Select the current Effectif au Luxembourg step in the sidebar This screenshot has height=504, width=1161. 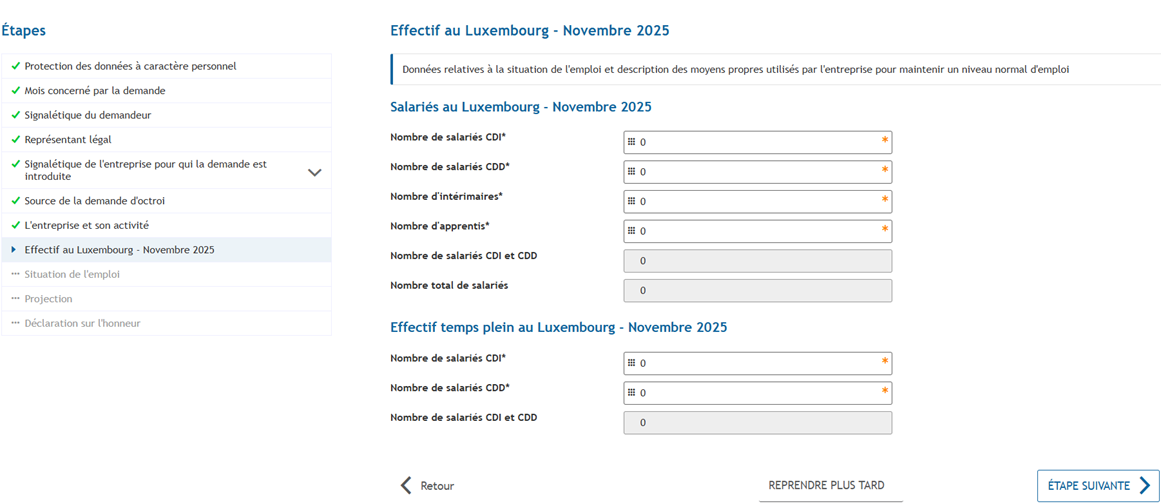[x=119, y=250]
